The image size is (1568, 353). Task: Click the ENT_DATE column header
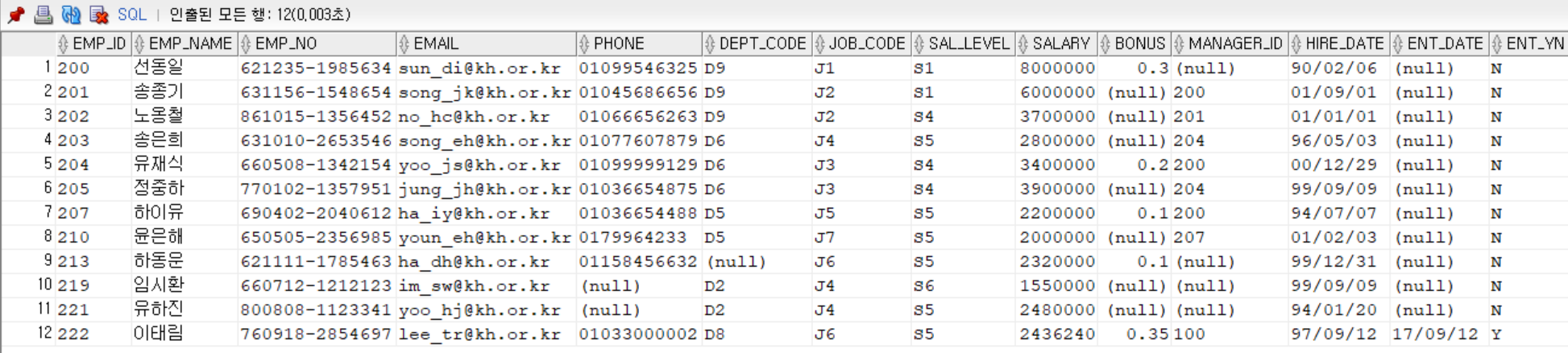coord(1438,44)
